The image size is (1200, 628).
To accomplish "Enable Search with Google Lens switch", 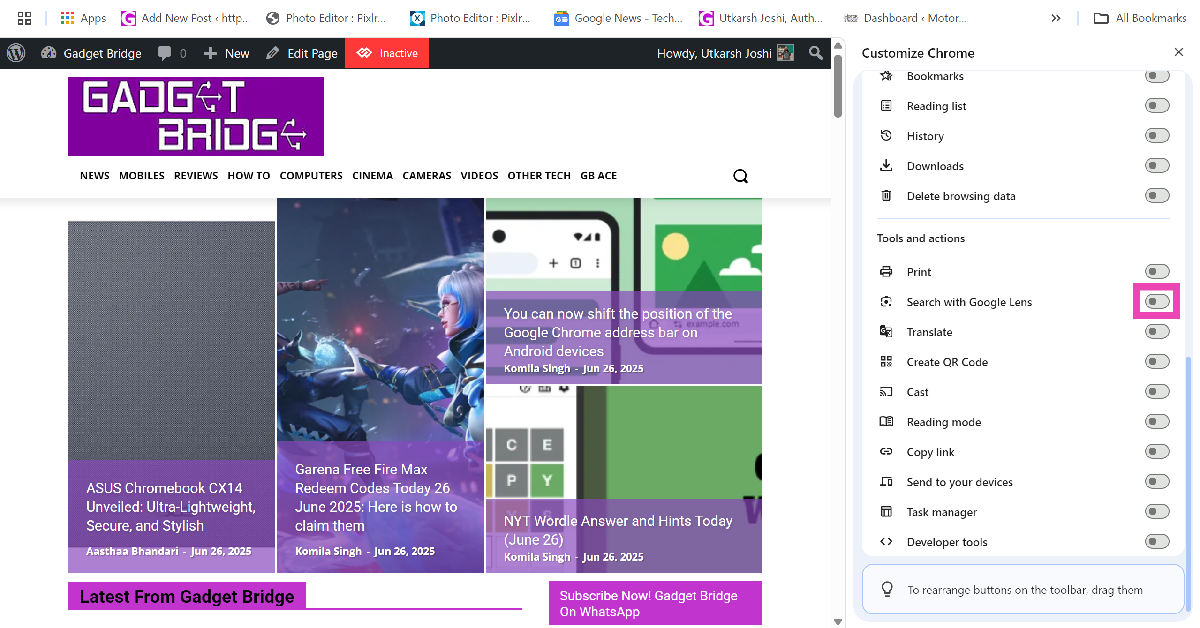I will [x=1157, y=302].
